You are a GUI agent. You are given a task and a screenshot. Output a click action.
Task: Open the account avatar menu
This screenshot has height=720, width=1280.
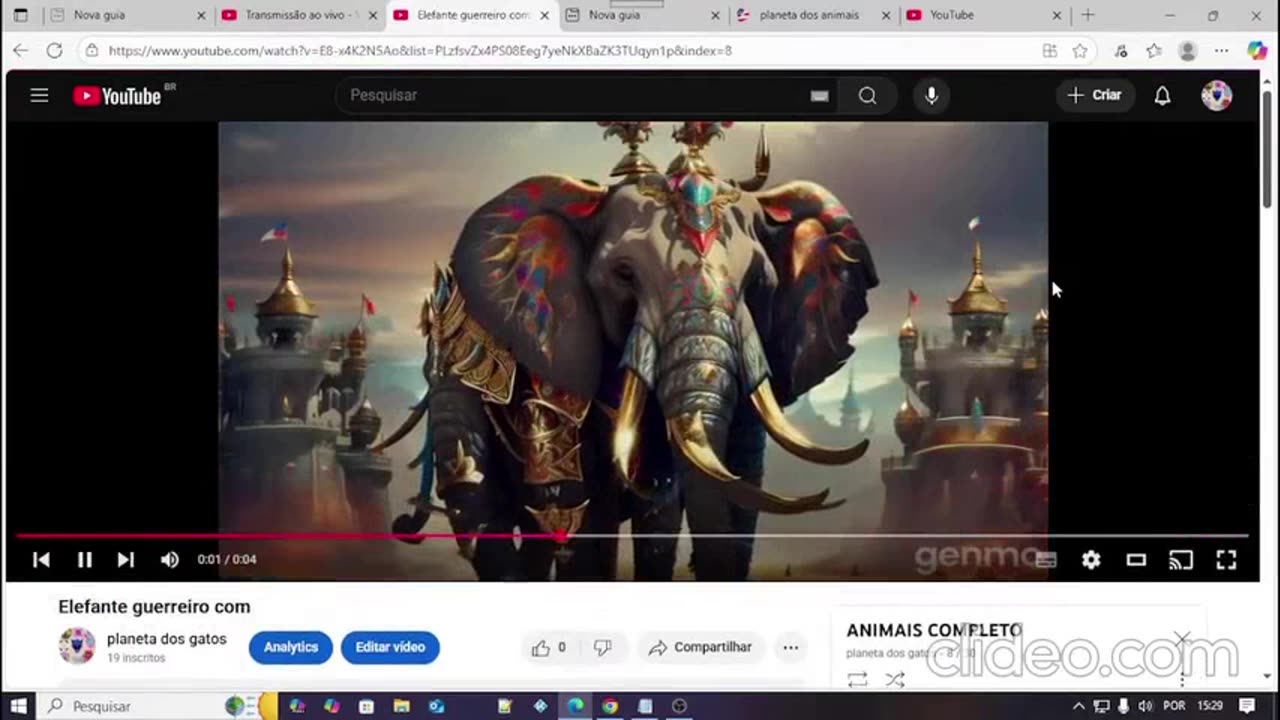(1216, 95)
